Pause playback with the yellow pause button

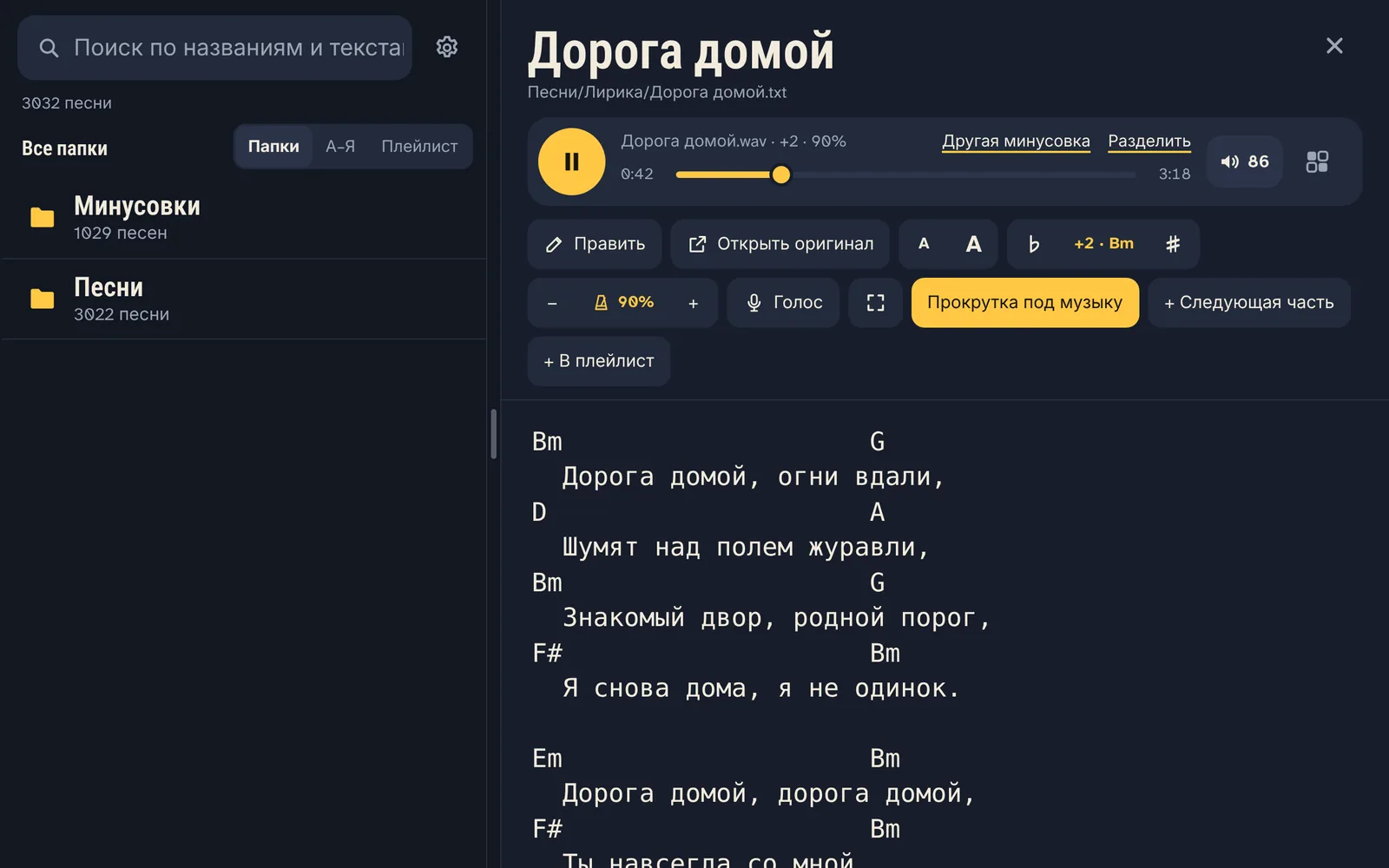point(571,161)
